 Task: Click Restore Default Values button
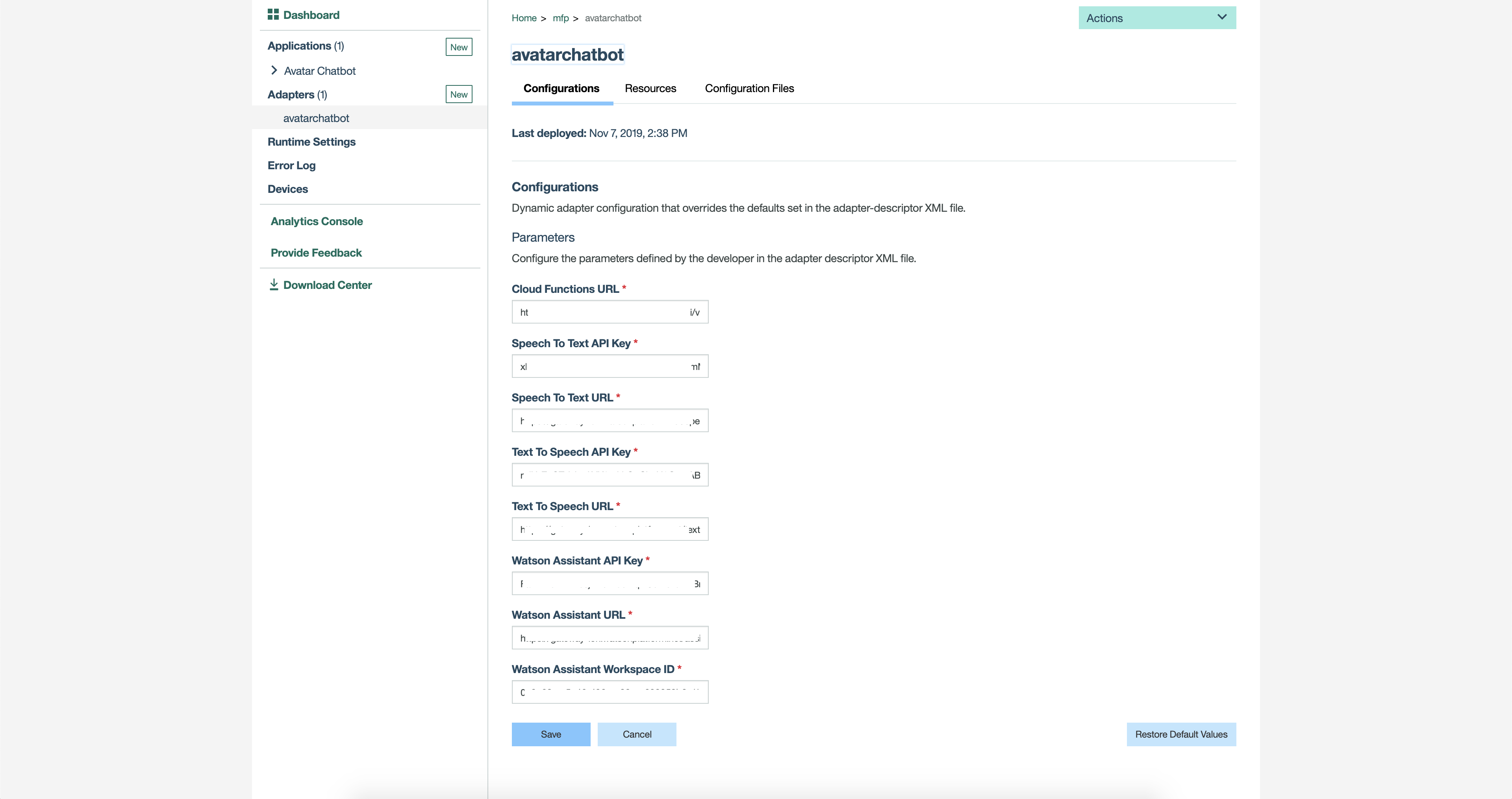1181,734
